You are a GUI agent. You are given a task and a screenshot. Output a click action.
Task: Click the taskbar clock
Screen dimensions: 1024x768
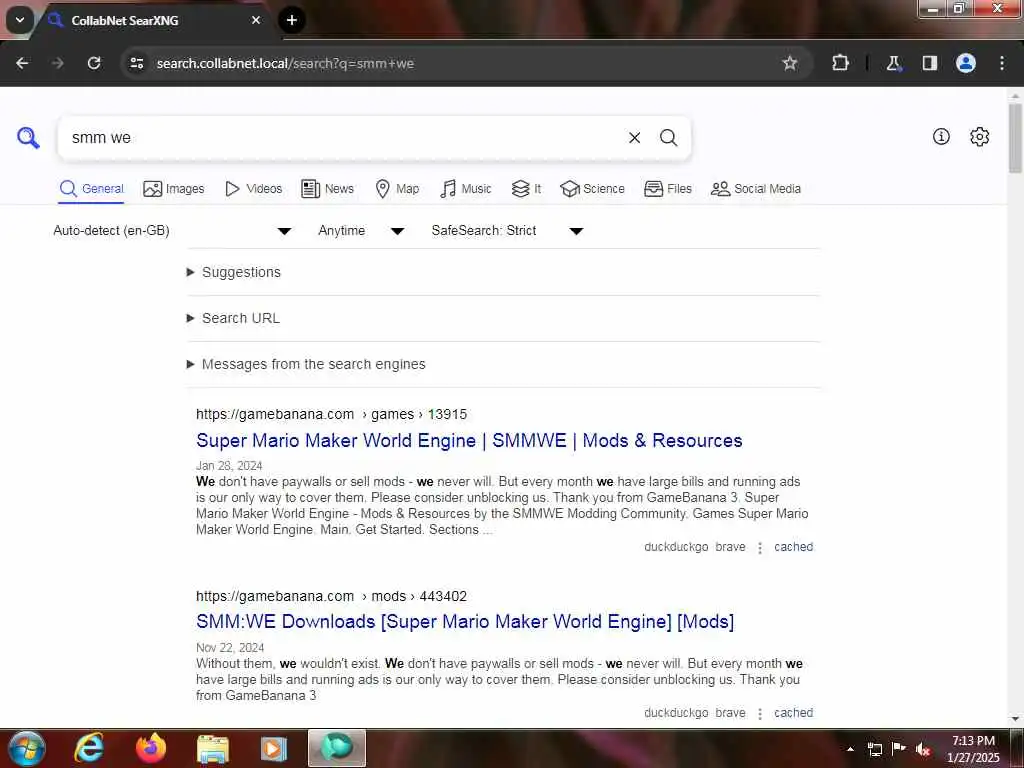coord(973,749)
